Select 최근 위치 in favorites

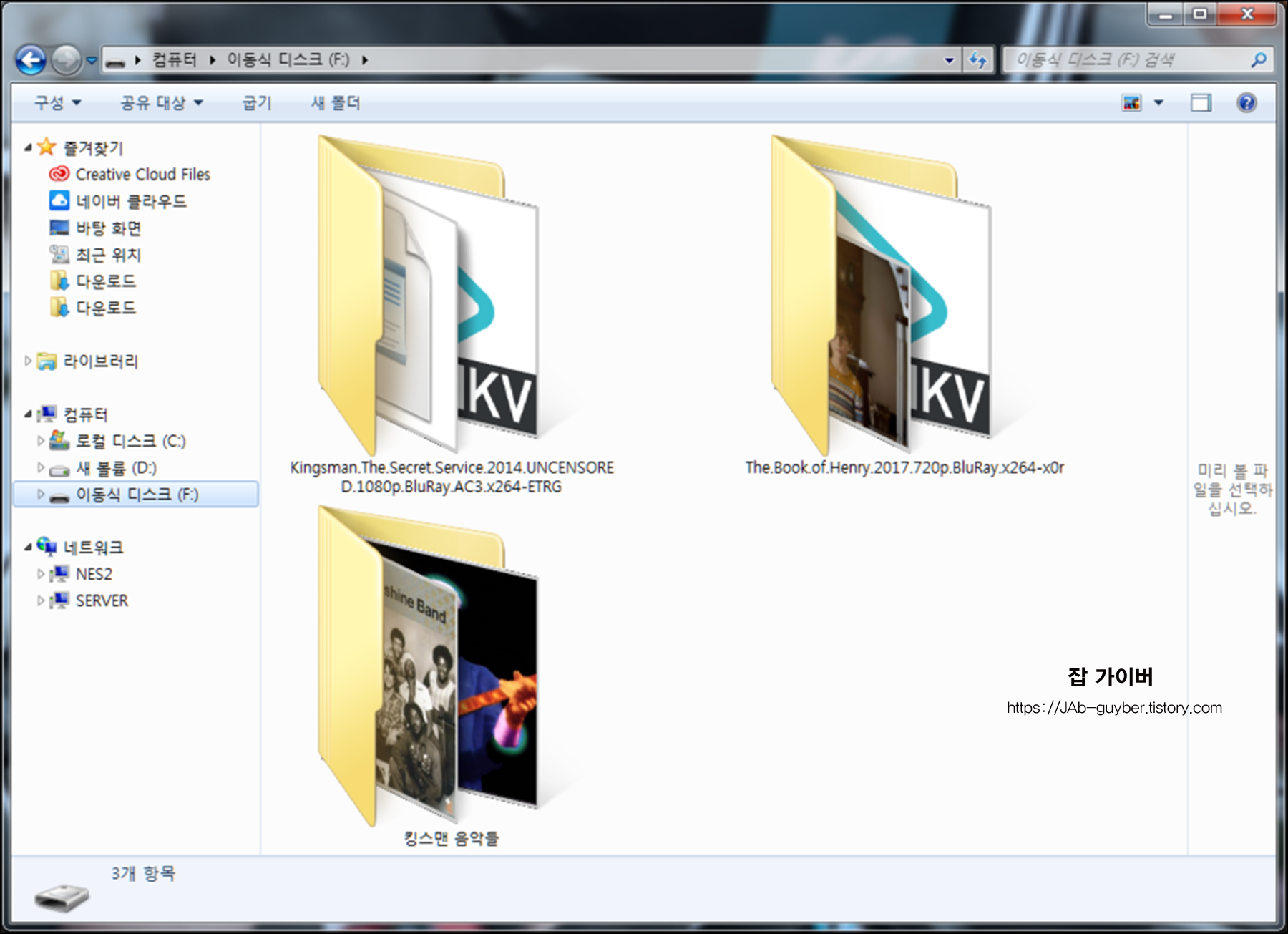pyautogui.click(x=109, y=255)
